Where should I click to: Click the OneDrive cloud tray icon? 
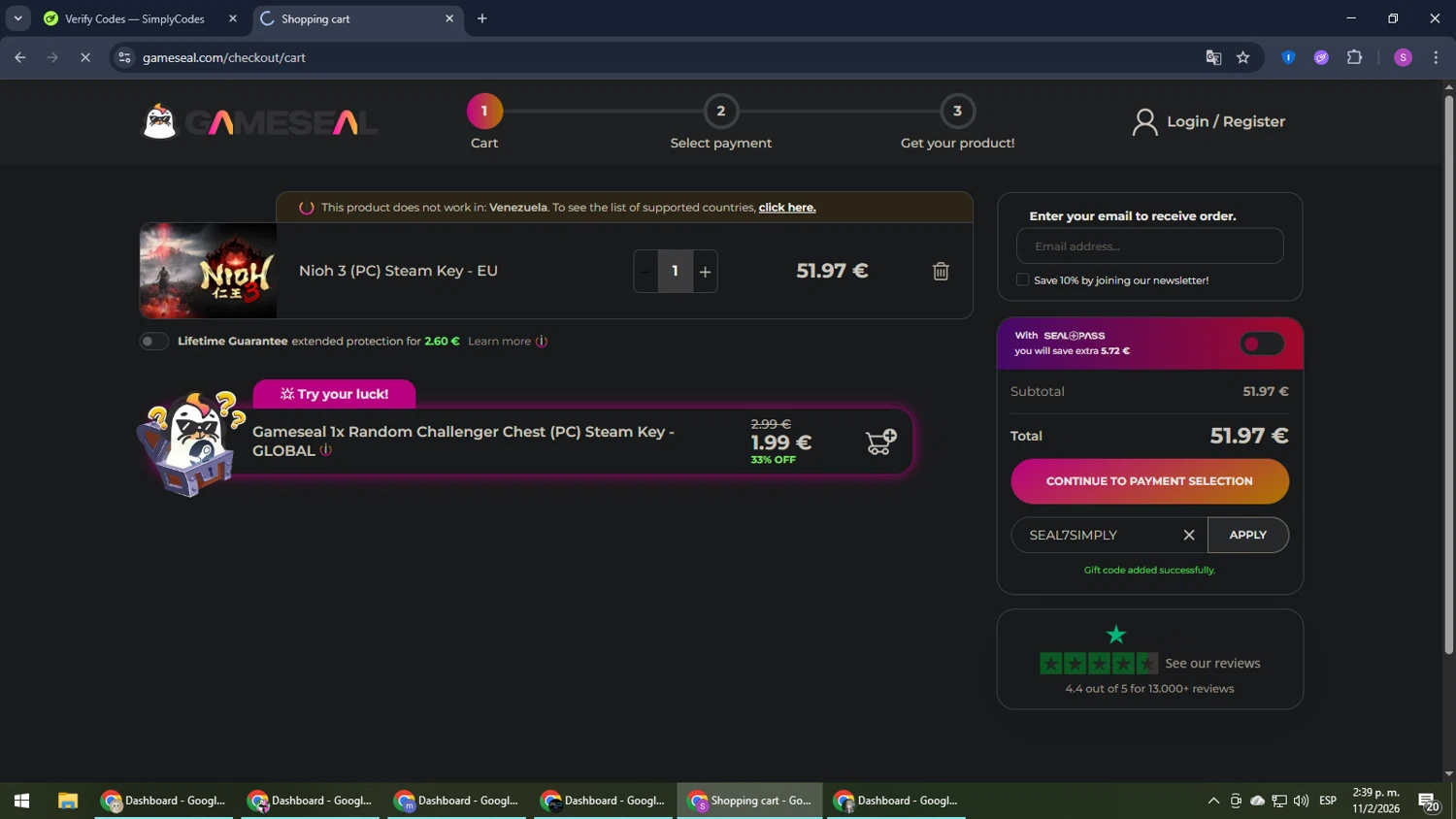pos(1258,801)
